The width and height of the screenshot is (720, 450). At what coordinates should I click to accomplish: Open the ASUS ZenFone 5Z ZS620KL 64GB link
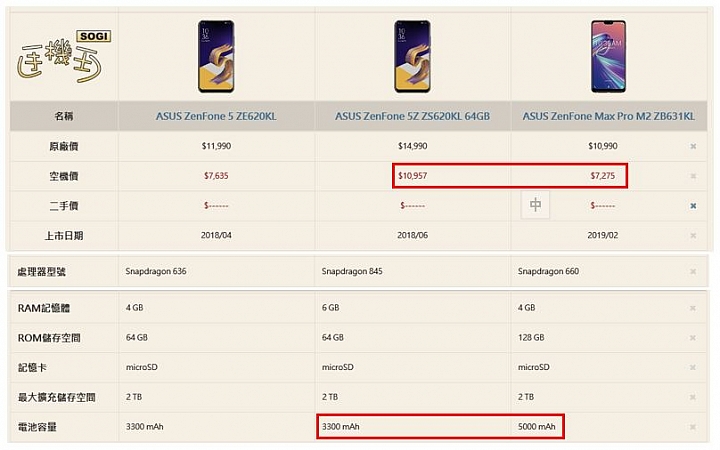[x=412, y=116]
